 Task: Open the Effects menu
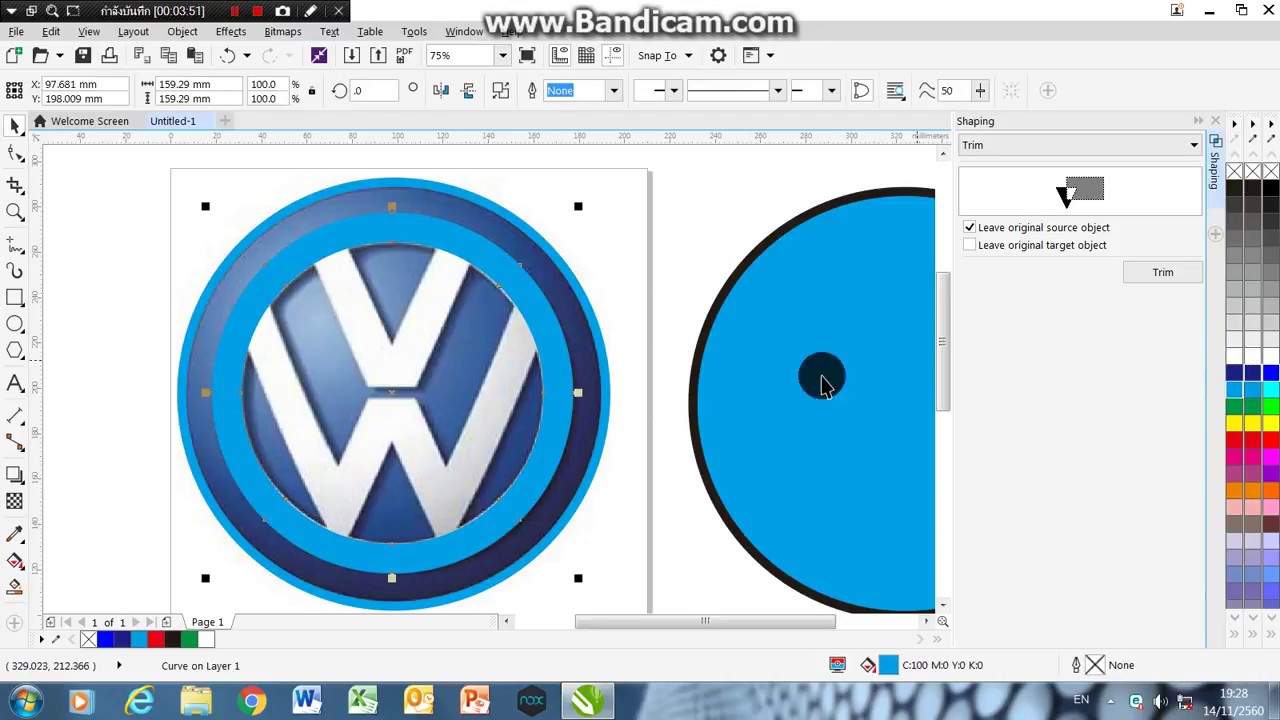coord(230,32)
